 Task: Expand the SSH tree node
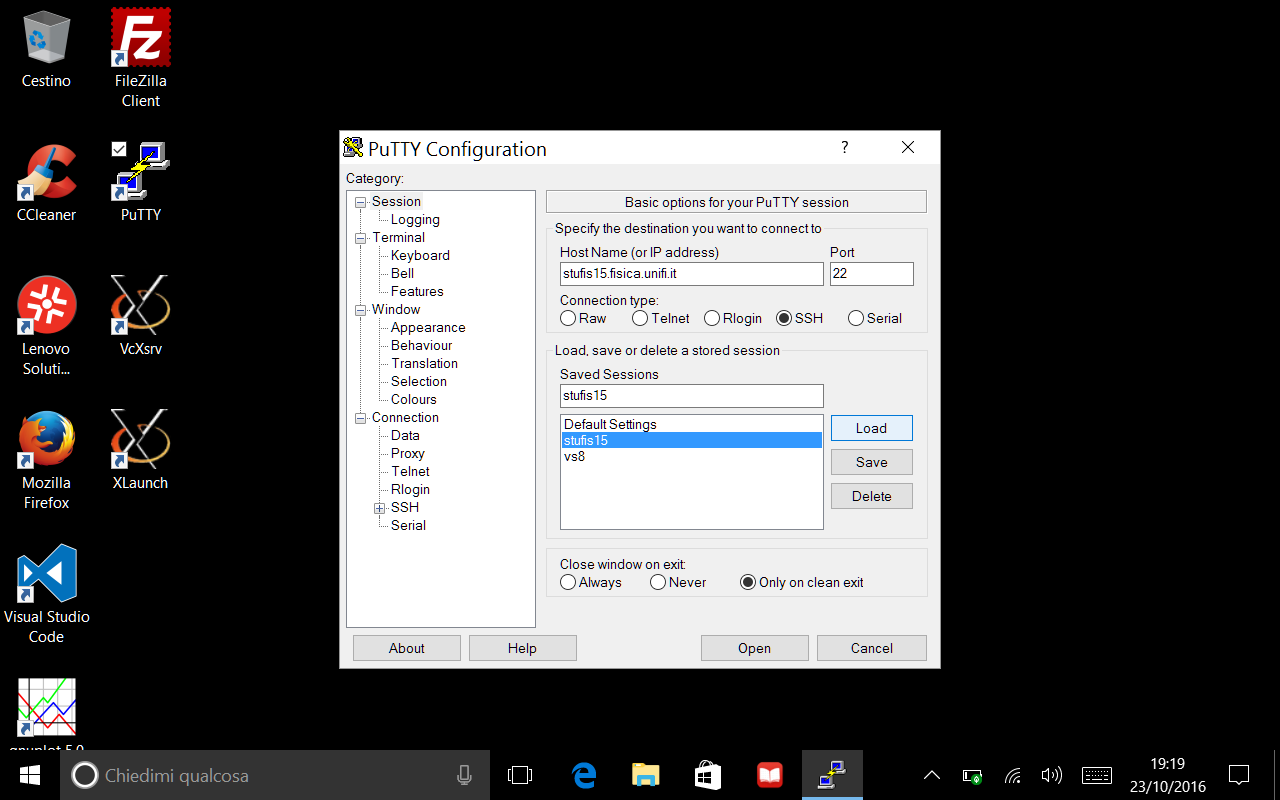[x=379, y=508]
